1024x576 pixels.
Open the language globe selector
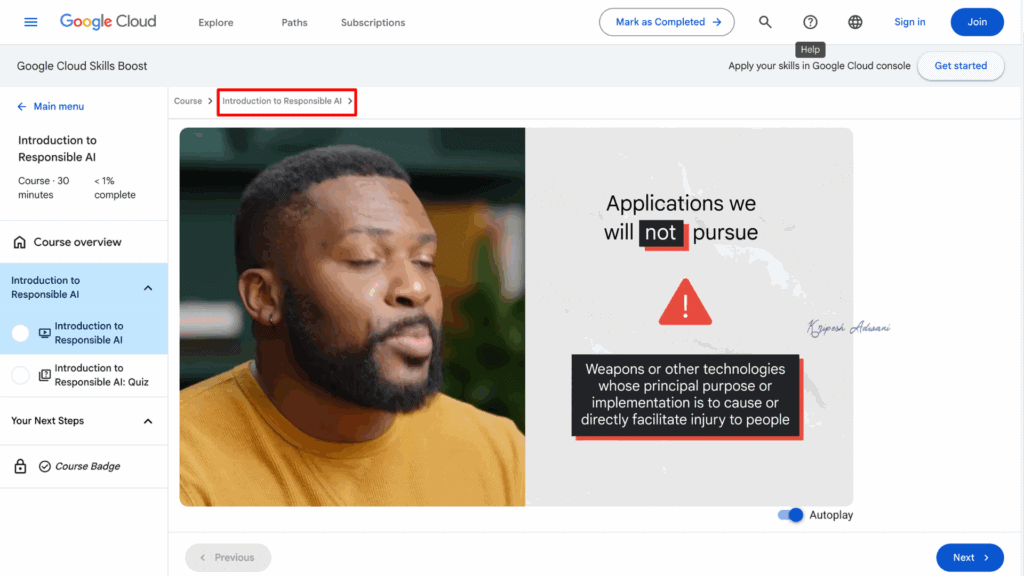855,21
